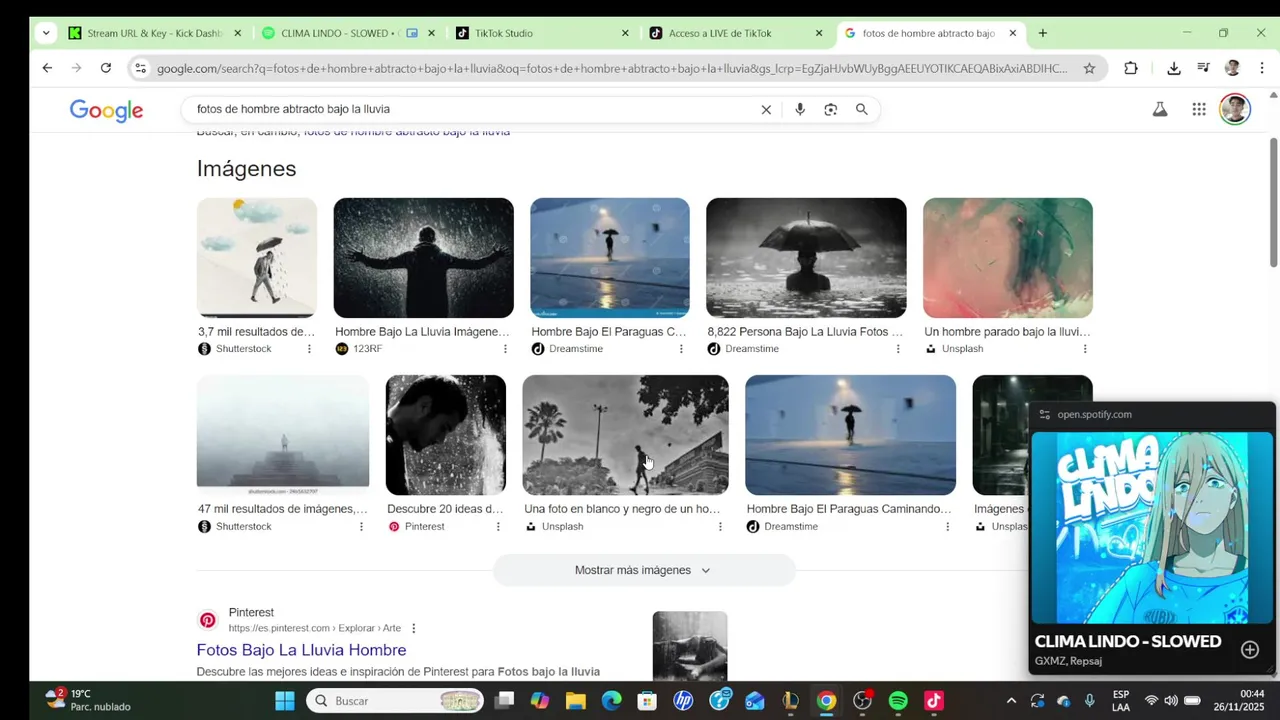This screenshot has height=720, width=1280.
Task: Open the Google account avatar
Action: 1235,109
